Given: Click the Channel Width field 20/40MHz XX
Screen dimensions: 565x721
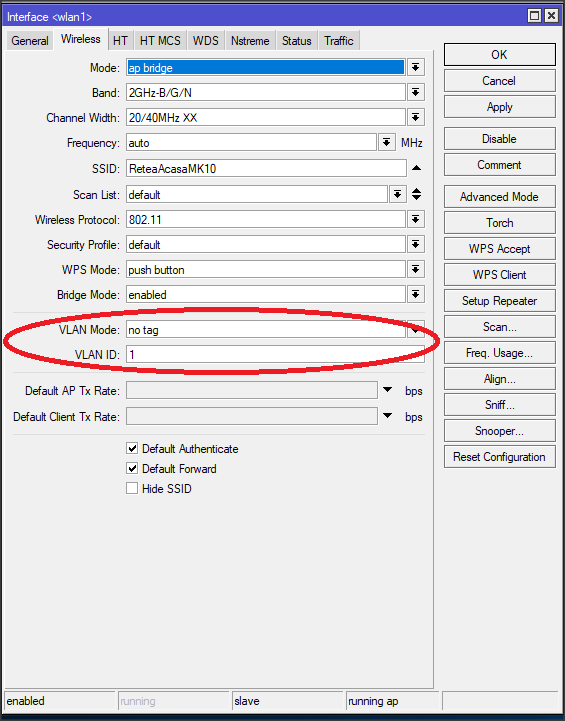Looking at the screenshot, I should point(266,118).
